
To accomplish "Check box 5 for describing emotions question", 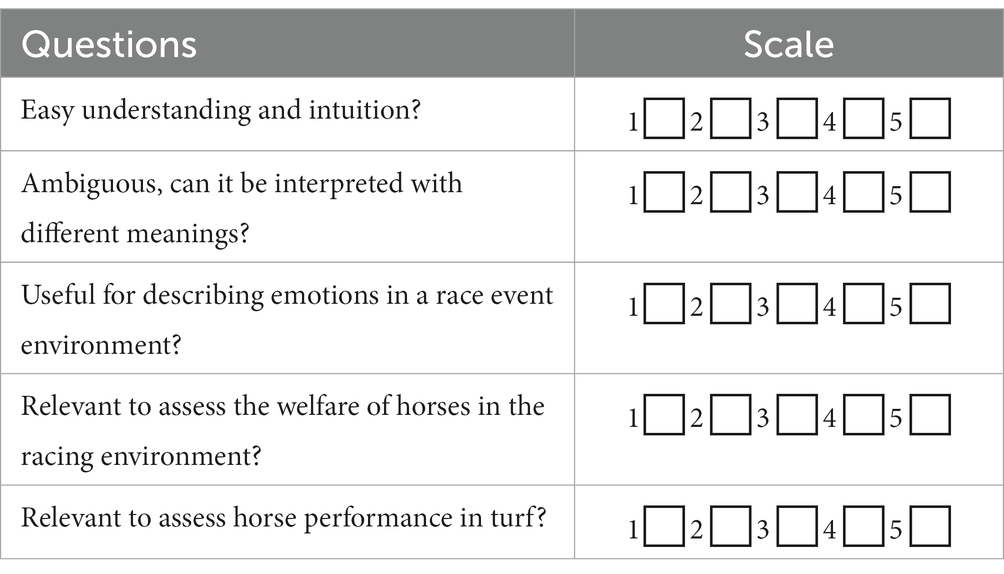I will [930, 304].
